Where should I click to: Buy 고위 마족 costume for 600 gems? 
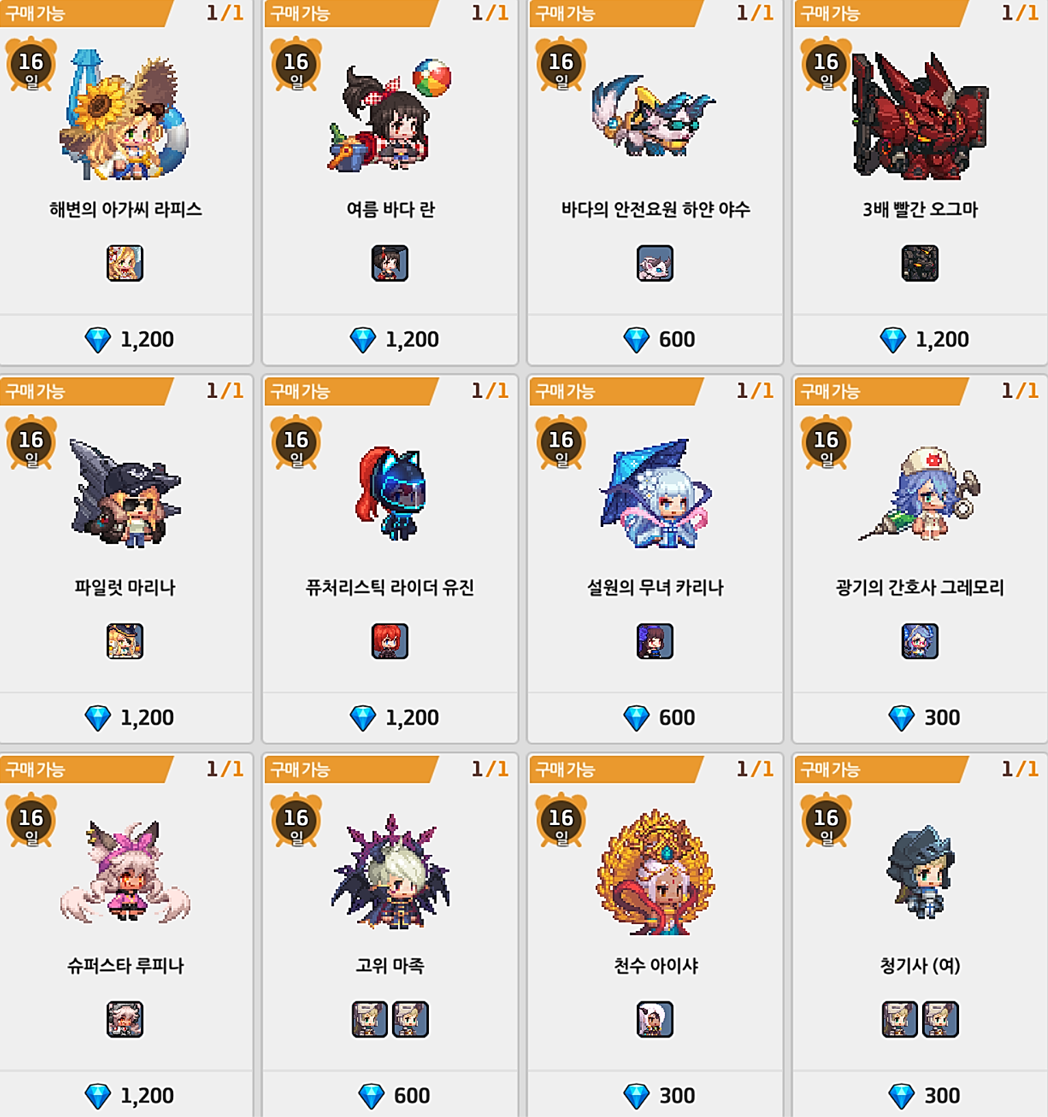click(390, 1094)
